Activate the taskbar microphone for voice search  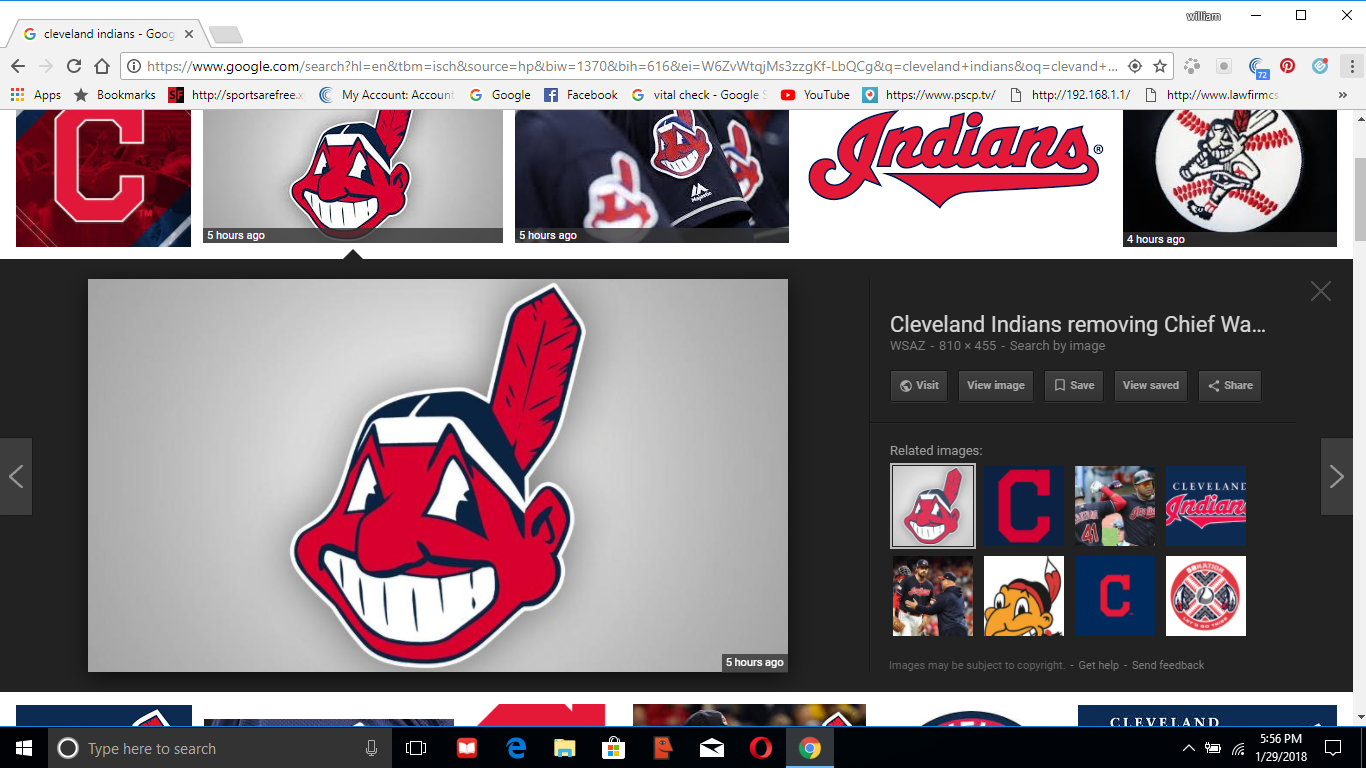pos(371,748)
